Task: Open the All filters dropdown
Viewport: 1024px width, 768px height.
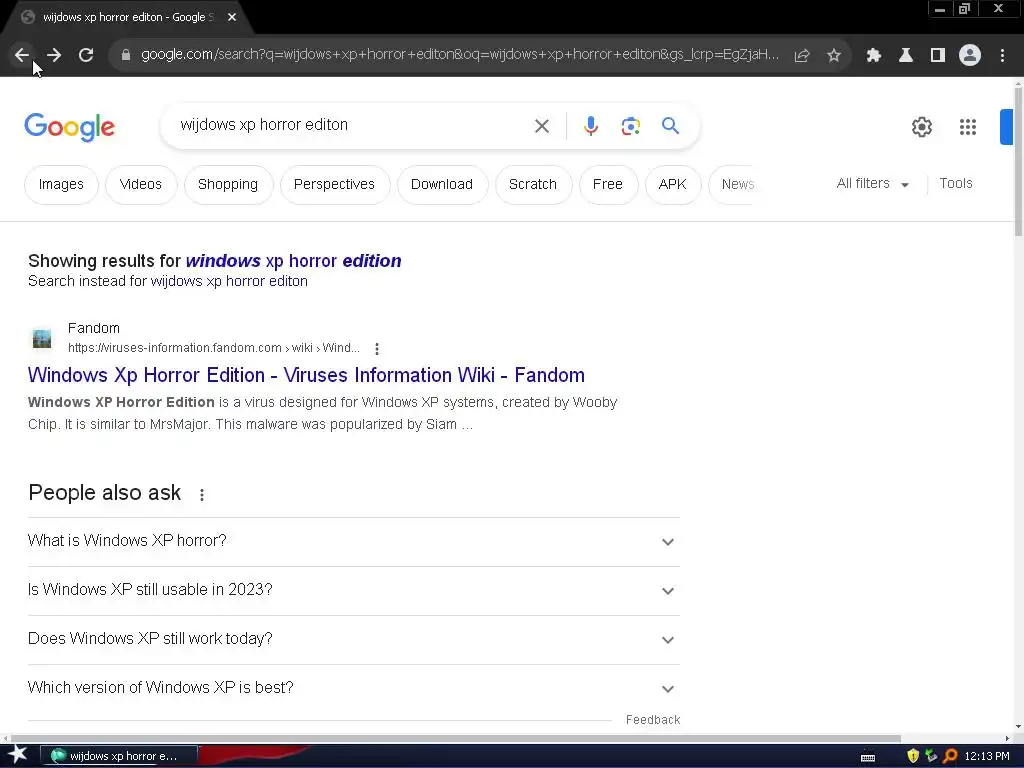Action: [x=873, y=184]
